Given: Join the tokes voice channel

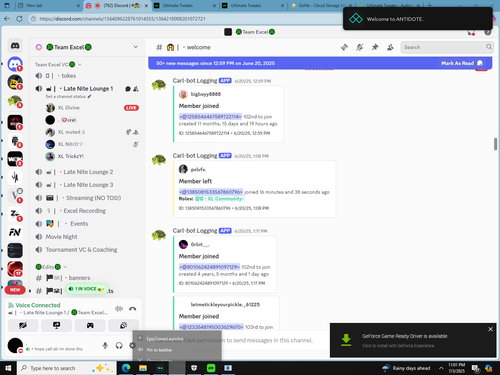Looking at the screenshot, I should point(87,76).
